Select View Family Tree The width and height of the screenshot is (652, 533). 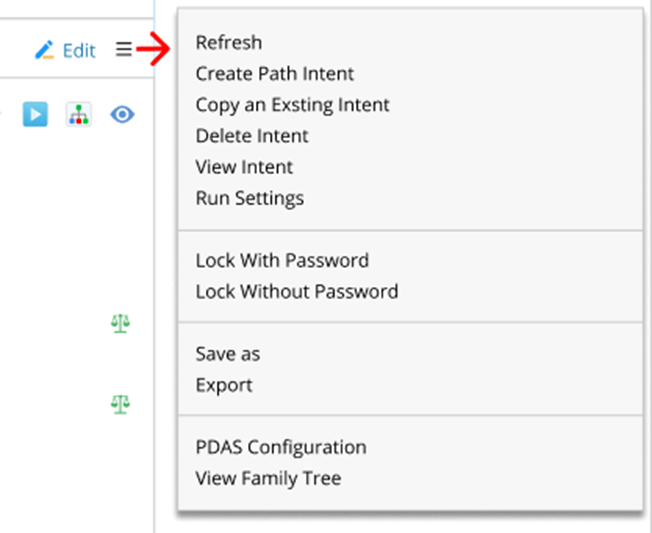pos(268,478)
